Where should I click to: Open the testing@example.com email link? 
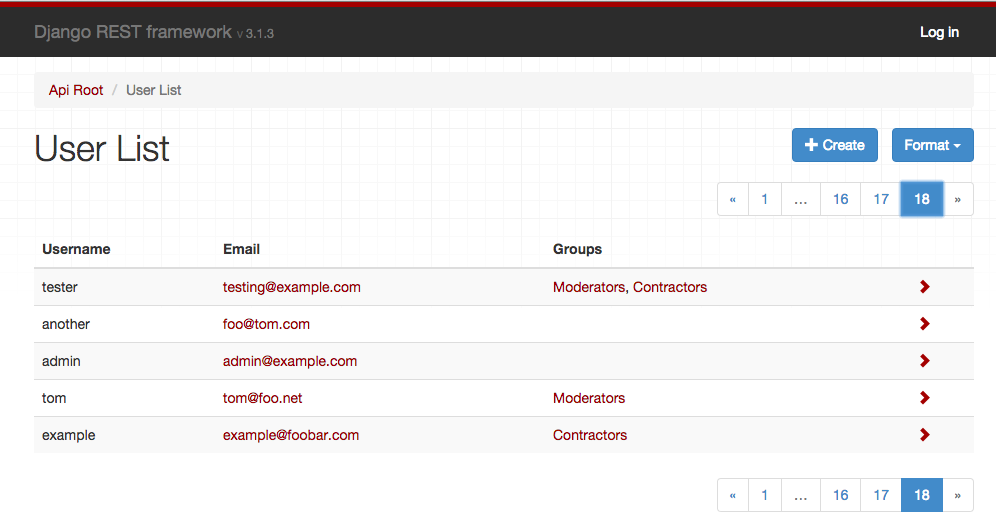(x=291, y=287)
